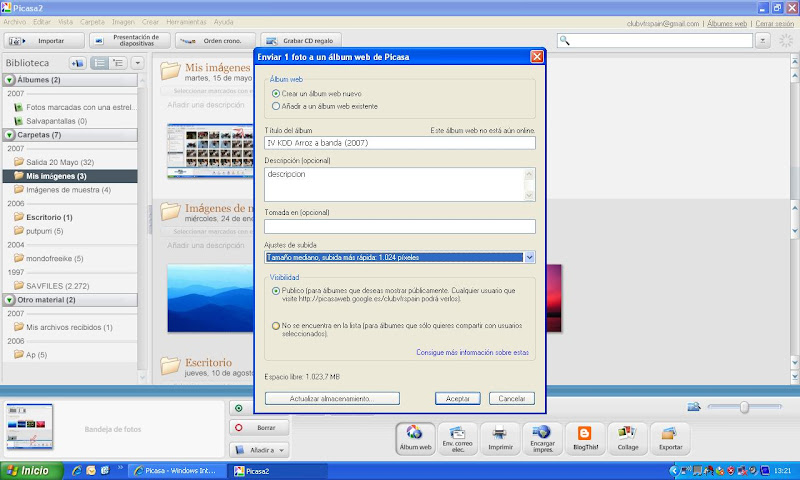Collapse the Carpetas (7) section
The width and height of the screenshot is (800, 480).
(10, 135)
